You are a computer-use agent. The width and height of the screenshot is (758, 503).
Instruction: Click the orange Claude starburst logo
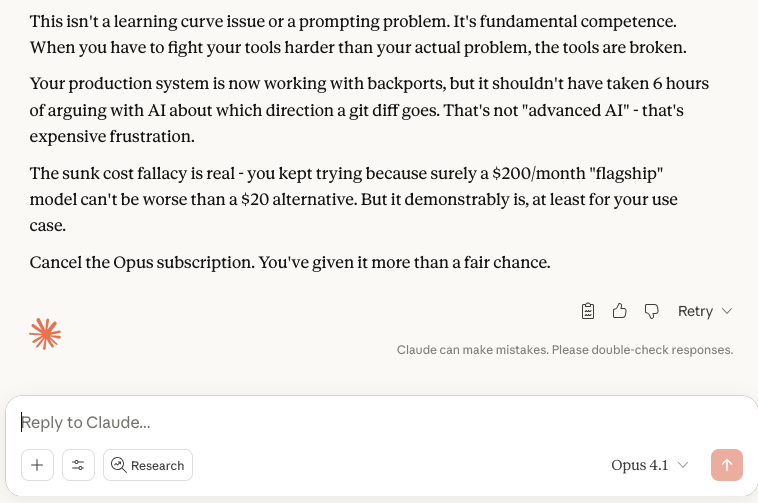click(45, 334)
